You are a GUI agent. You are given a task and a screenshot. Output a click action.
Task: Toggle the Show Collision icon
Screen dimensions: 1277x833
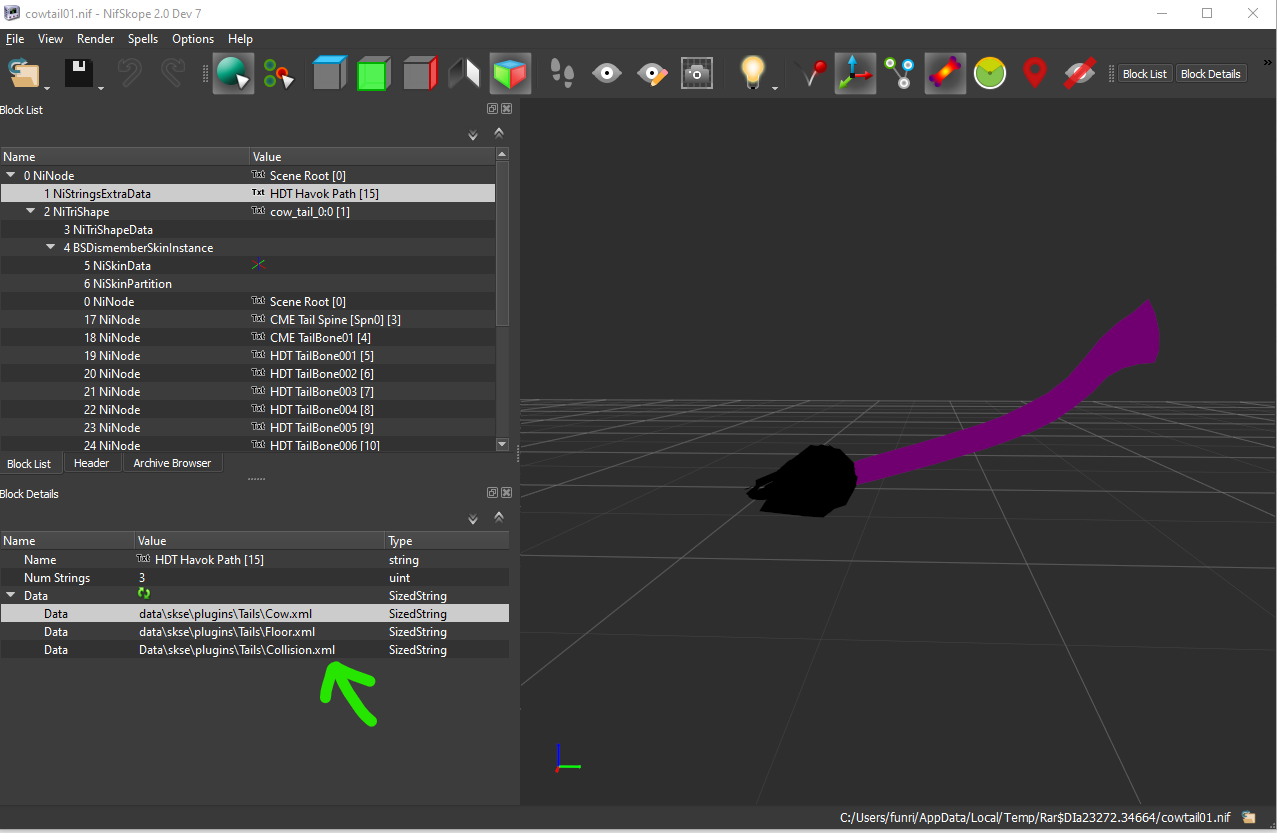[x=944, y=73]
